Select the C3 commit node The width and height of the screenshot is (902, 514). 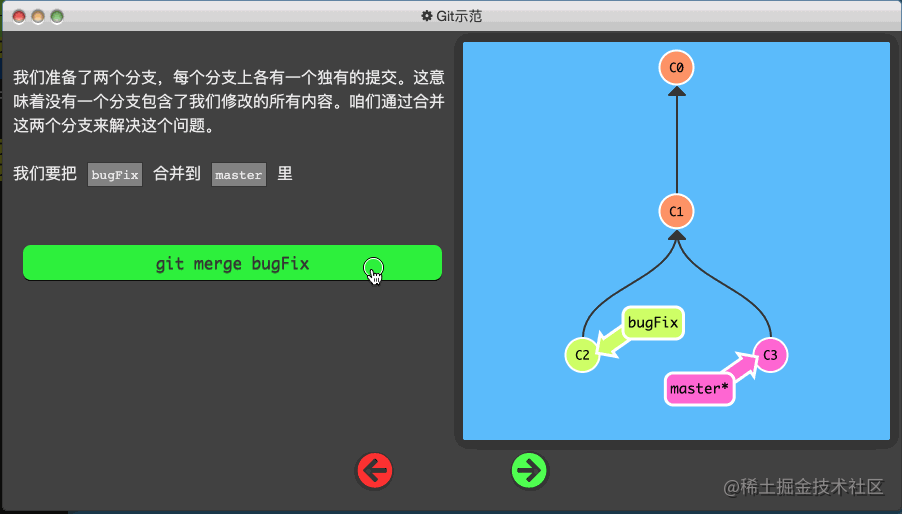[x=770, y=355]
